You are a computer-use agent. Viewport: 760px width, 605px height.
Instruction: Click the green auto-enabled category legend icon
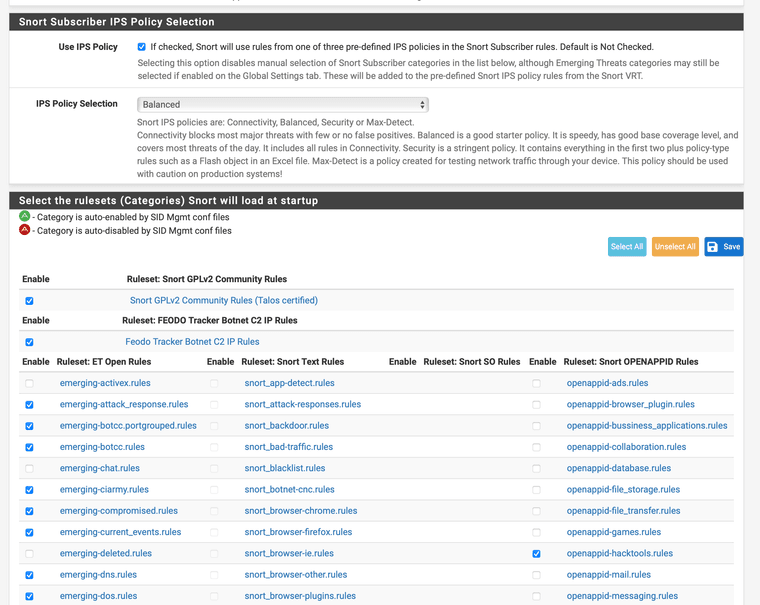coord(24,216)
